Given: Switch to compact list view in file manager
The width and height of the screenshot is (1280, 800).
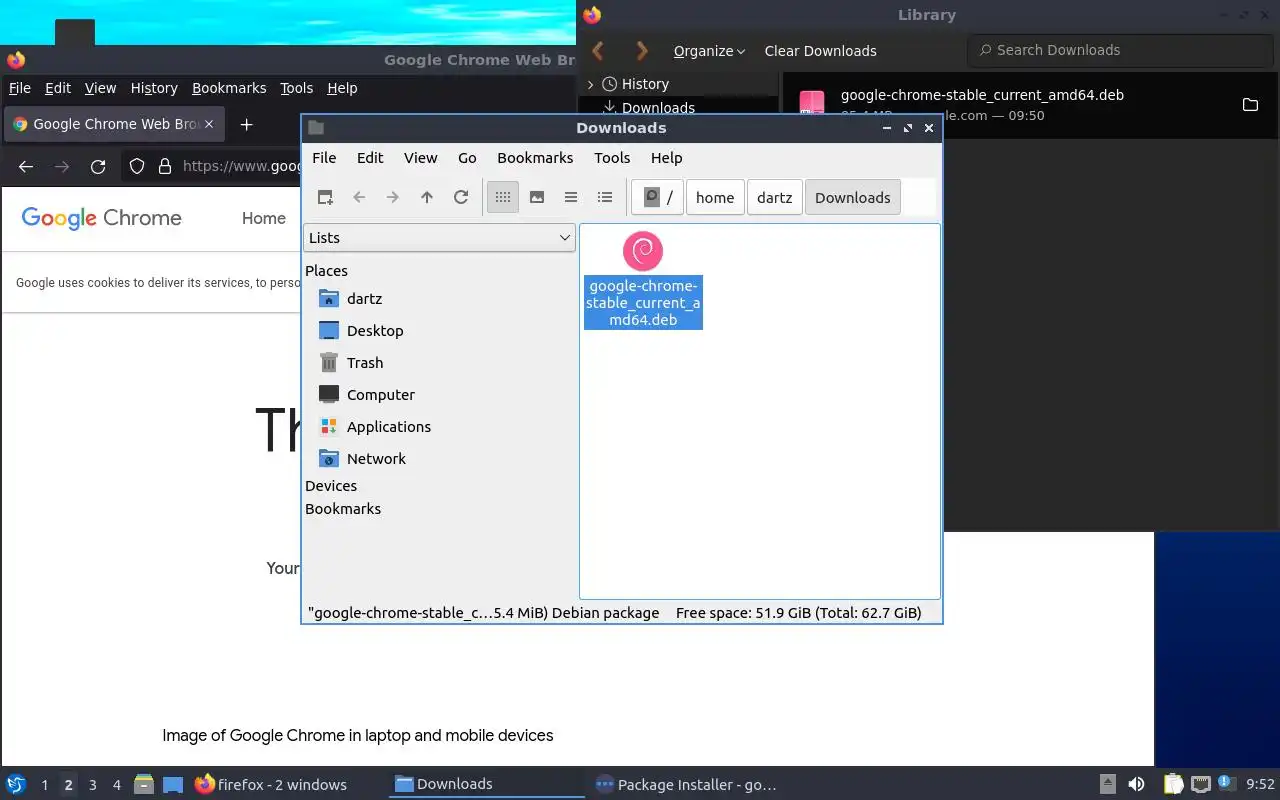Looking at the screenshot, I should tap(571, 197).
